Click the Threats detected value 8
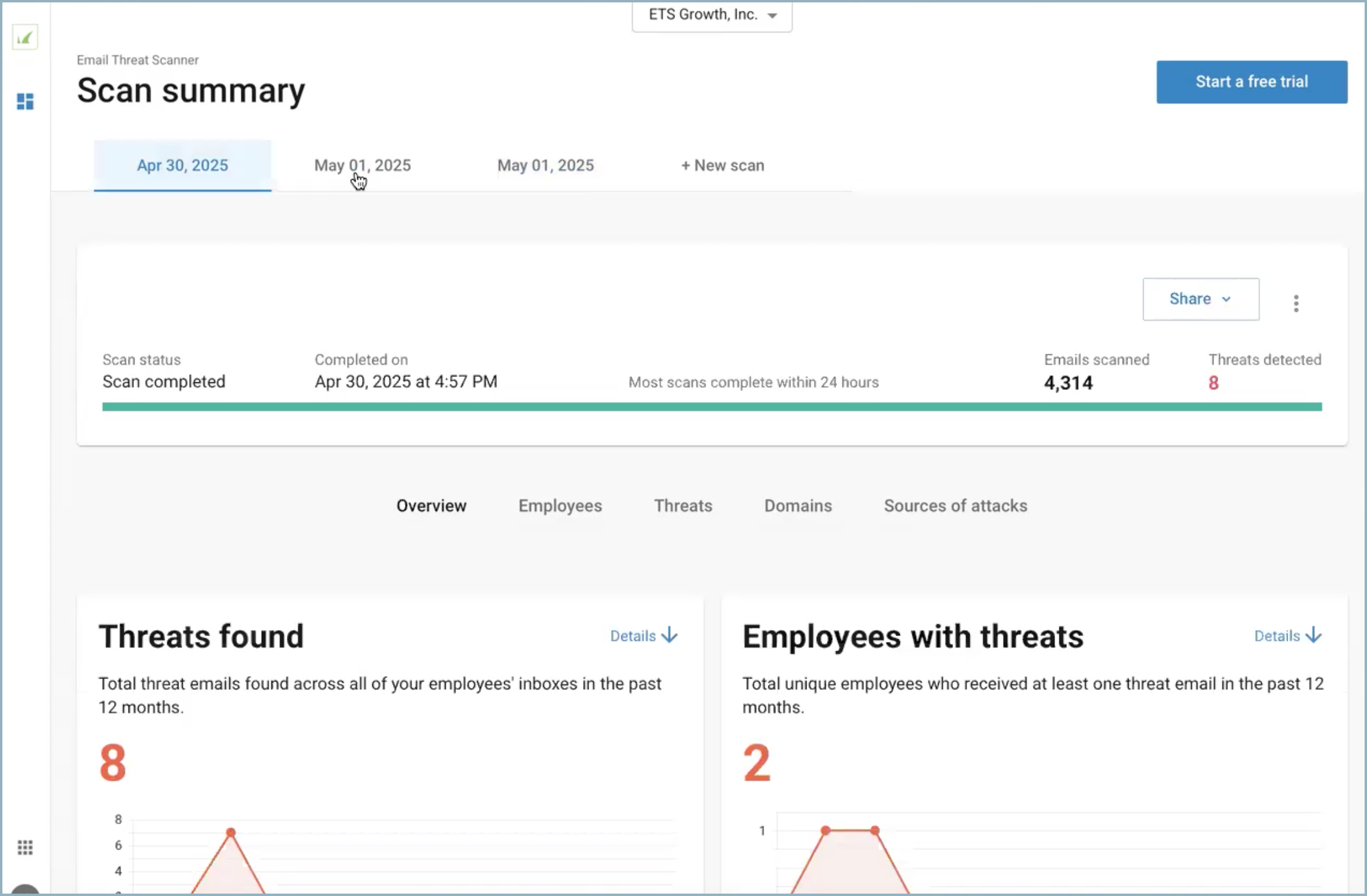 tap(1213, 383)
